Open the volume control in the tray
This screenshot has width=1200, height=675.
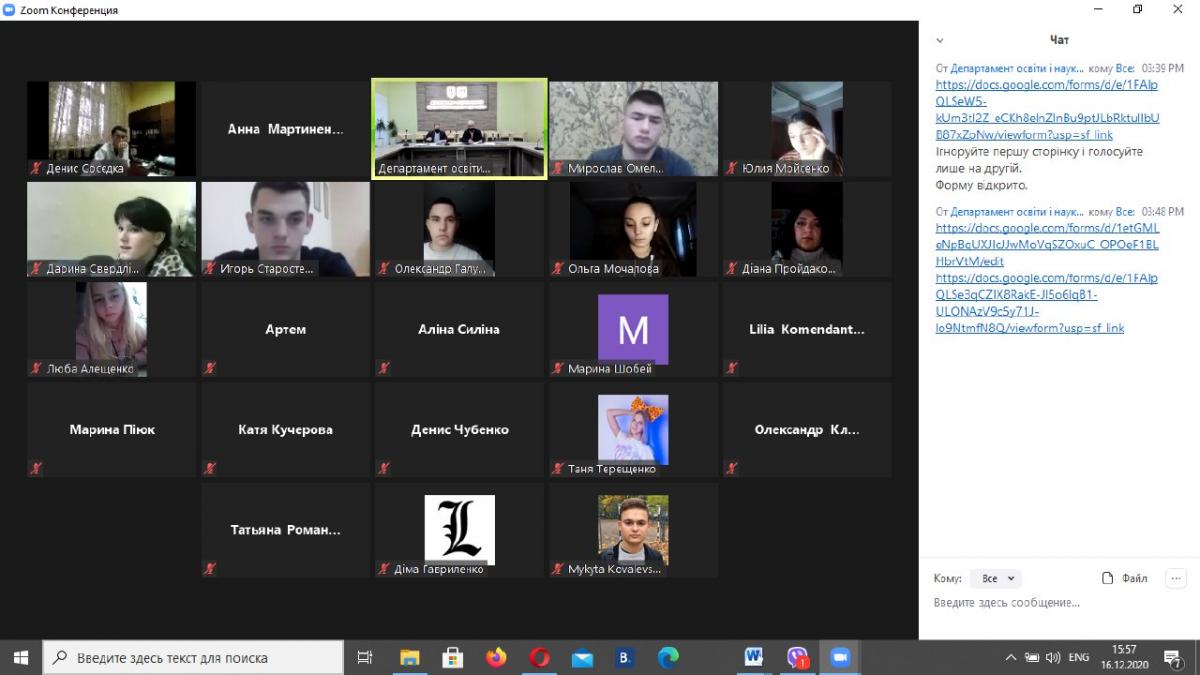(1053, 657)
